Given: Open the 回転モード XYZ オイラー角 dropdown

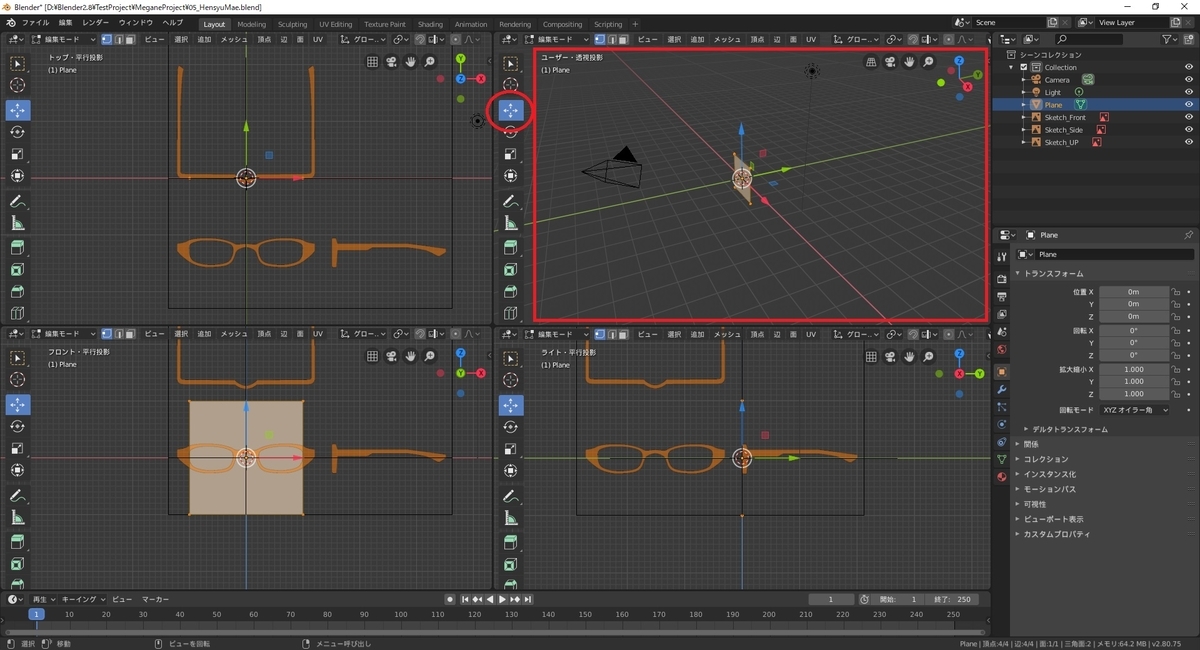Looking at the screenshot, I should 1134,410.
